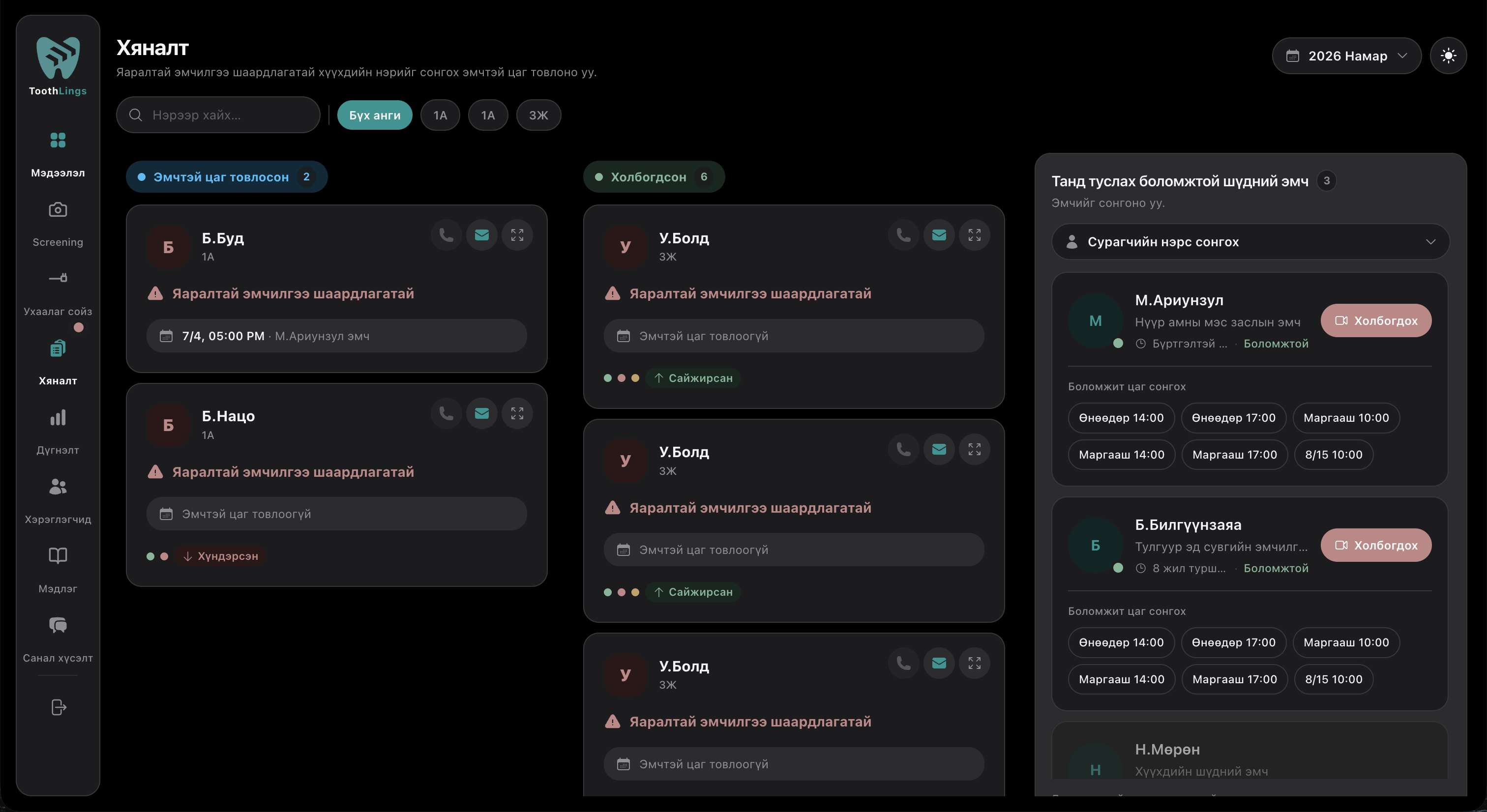The image size is (1487, 812).
Task: Click the logout icon in sidebar
Action: pos(59,707)
